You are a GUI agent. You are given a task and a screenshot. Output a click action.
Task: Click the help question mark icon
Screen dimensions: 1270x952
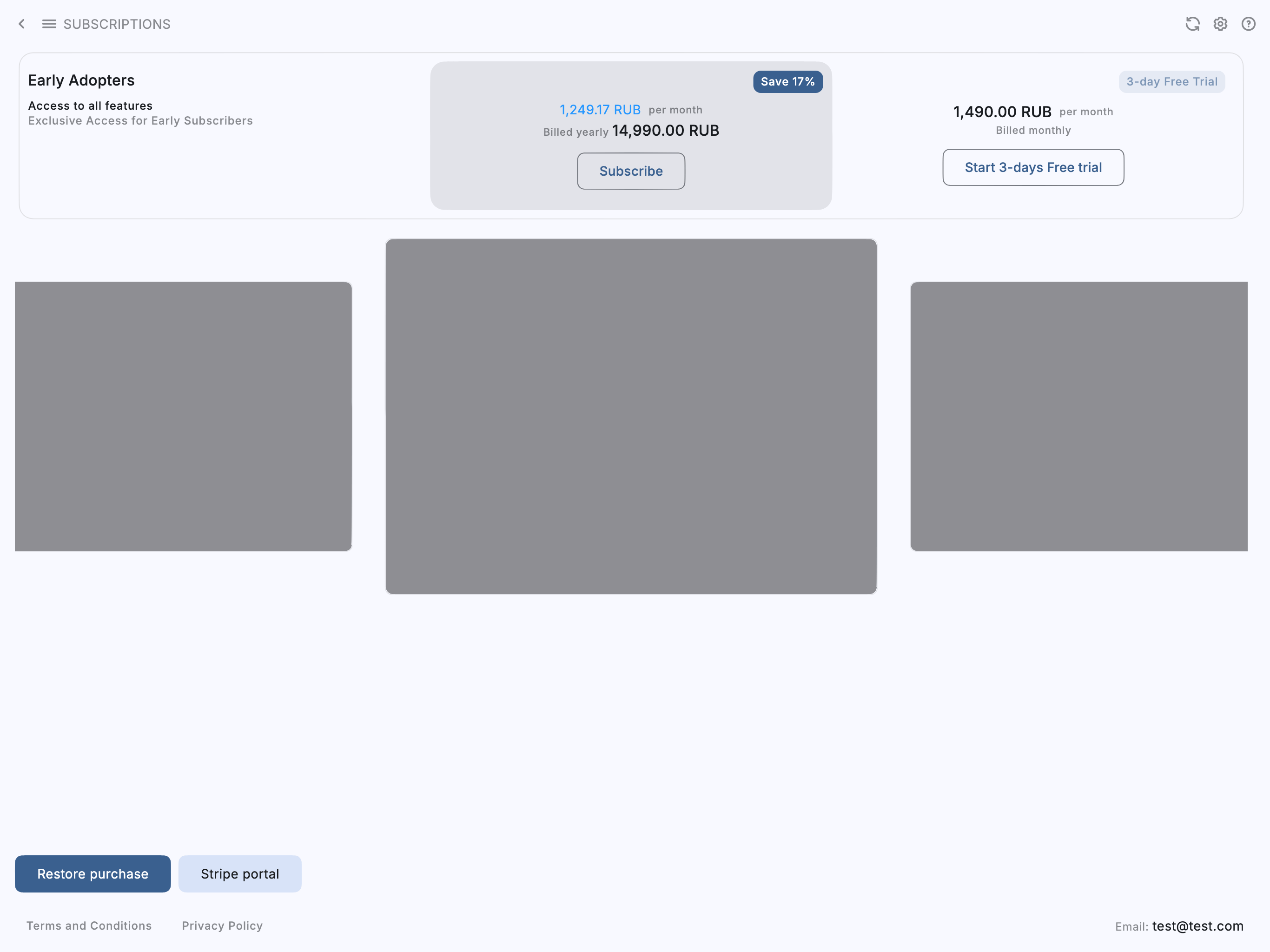pos(1248,24)
